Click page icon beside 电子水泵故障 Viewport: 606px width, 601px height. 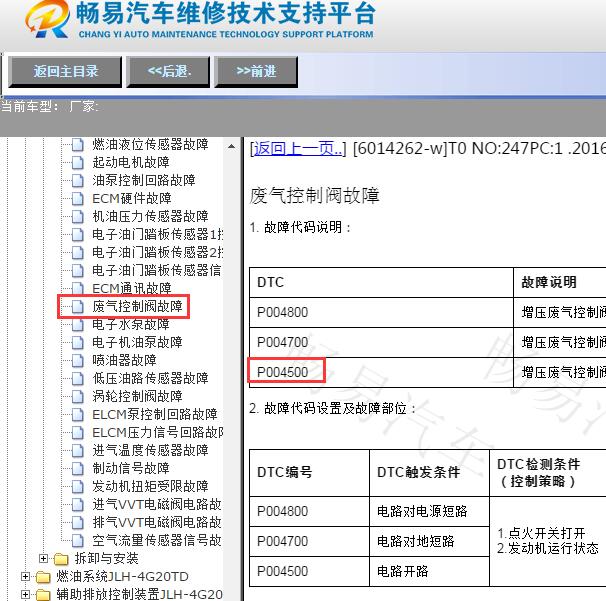(x=78, y=325)
